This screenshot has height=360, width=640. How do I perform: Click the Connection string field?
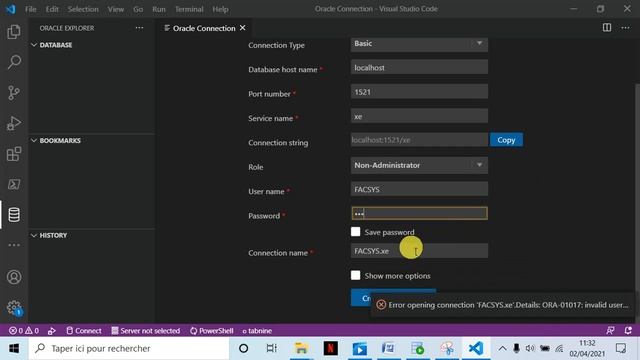[x=419, y=140]
